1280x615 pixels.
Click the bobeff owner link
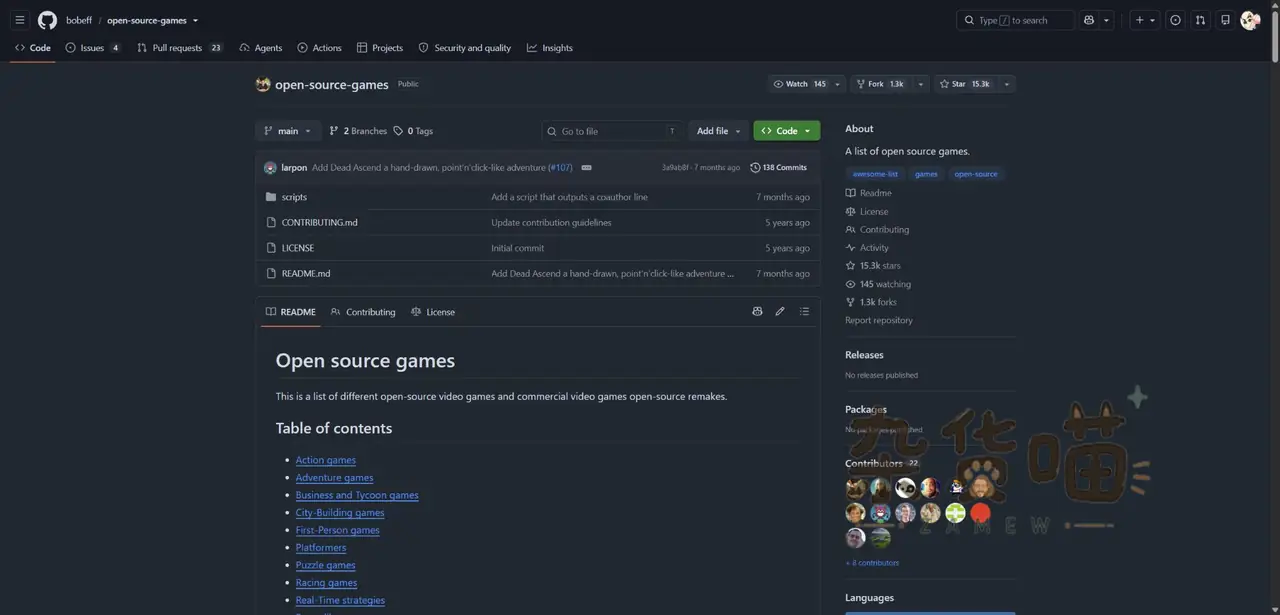(x=79, y=20)
